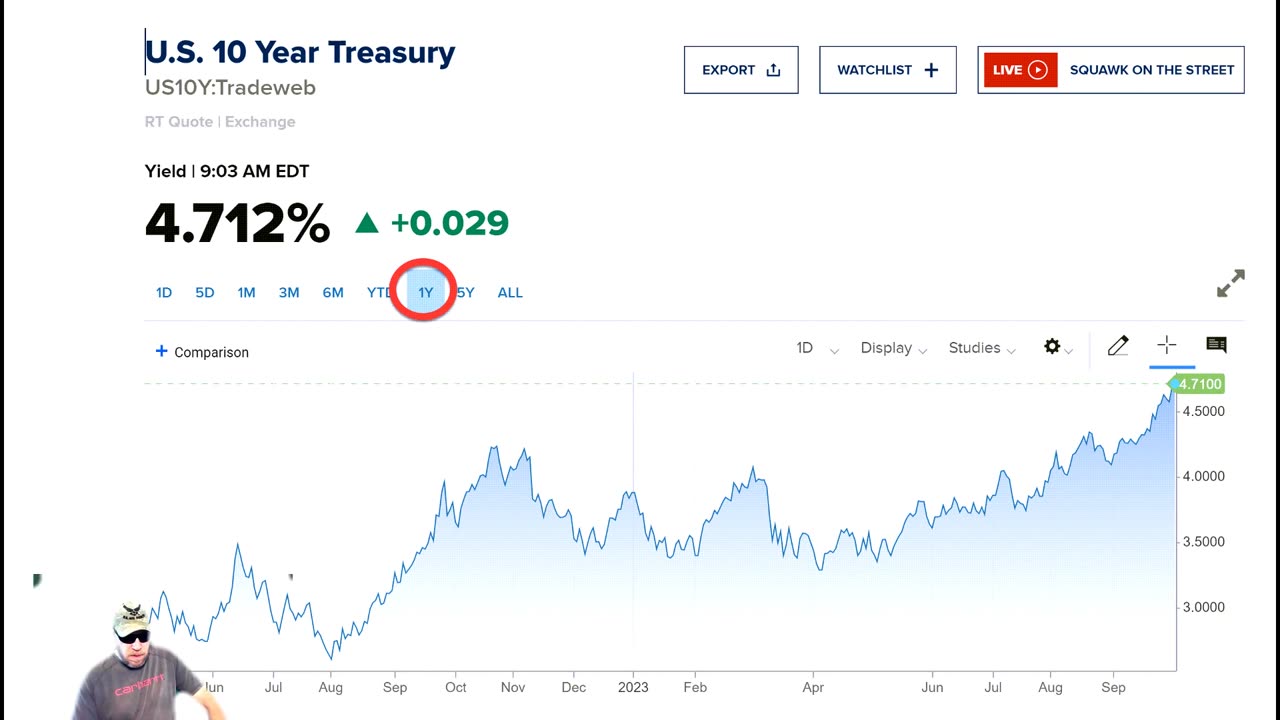Click the Export share button
This screenshot has width=1280, height=720.
point(741,70)
